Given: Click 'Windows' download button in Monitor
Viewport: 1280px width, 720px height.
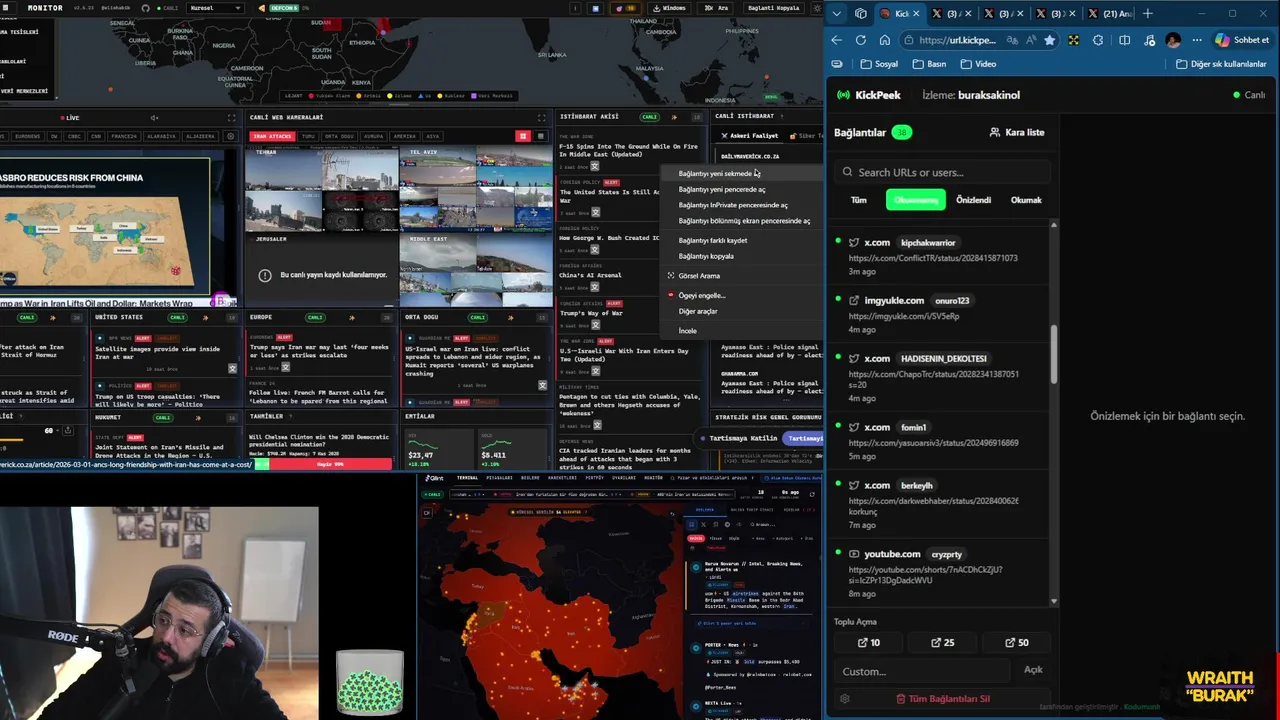Looking at the screenshot, I should click(669, 8).
